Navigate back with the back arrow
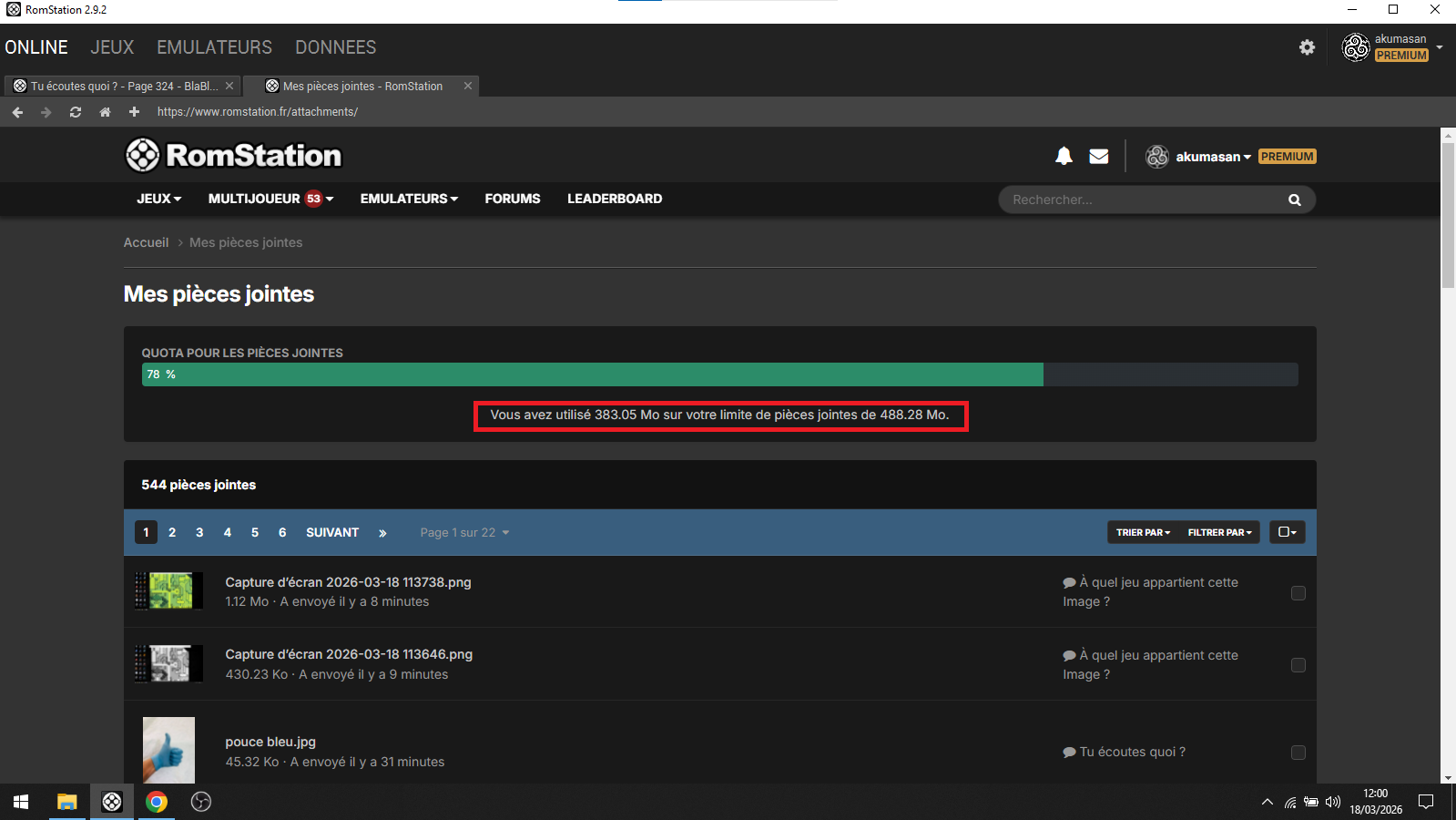Image resolution: width=1456 pixels, height=820 pixels. click(x=17, y=112)
